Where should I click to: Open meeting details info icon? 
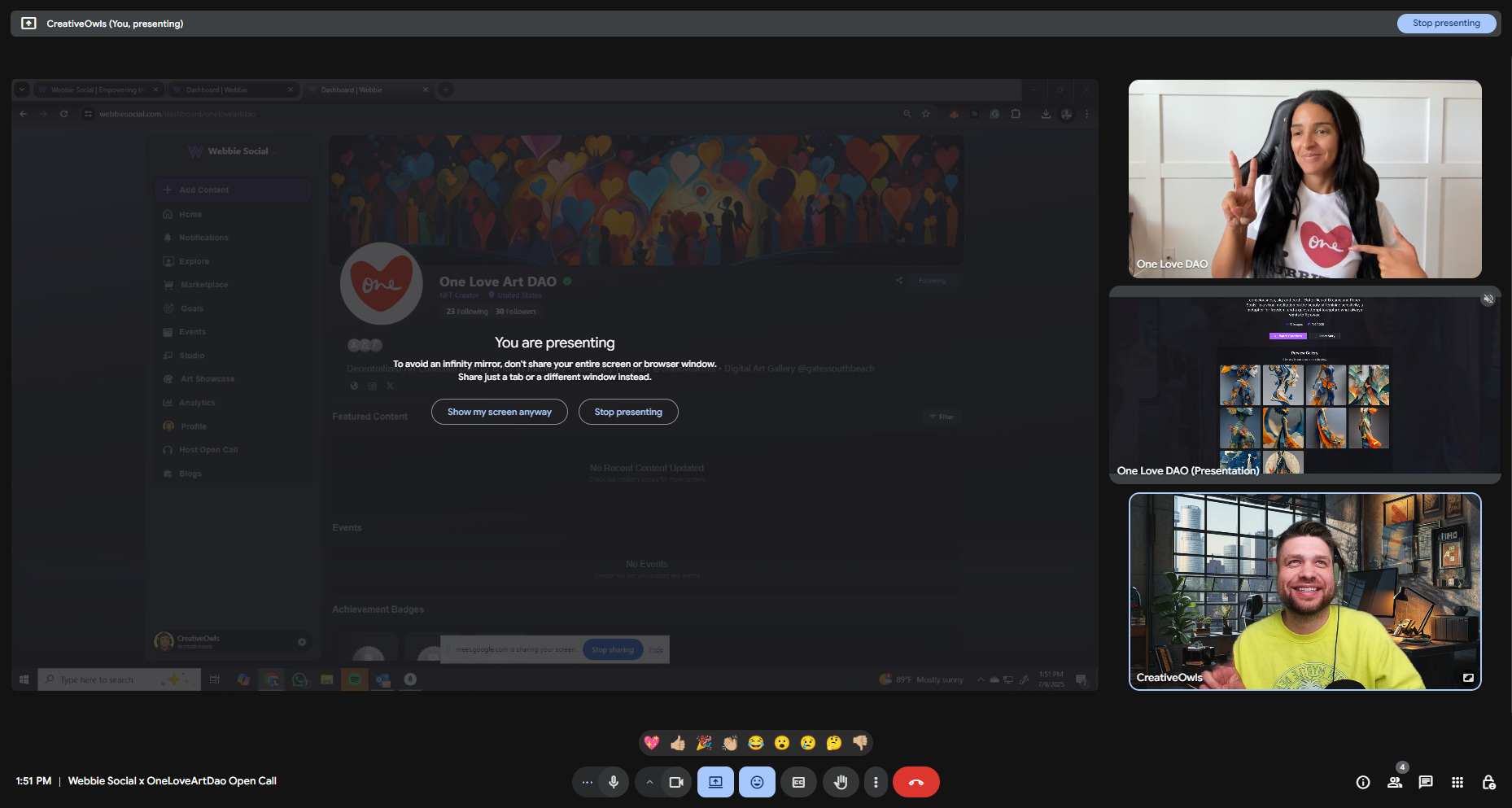[1363, 782]
